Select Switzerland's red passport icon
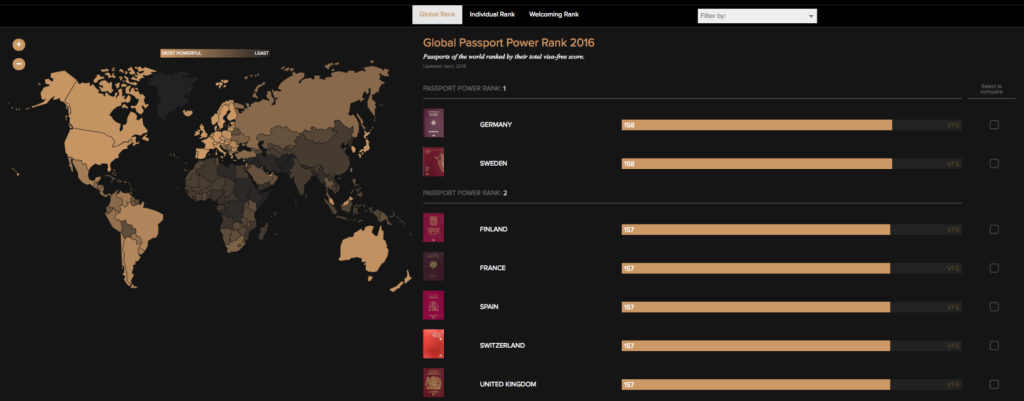The height and width of the screenshot is (401, 1024). 433,344
